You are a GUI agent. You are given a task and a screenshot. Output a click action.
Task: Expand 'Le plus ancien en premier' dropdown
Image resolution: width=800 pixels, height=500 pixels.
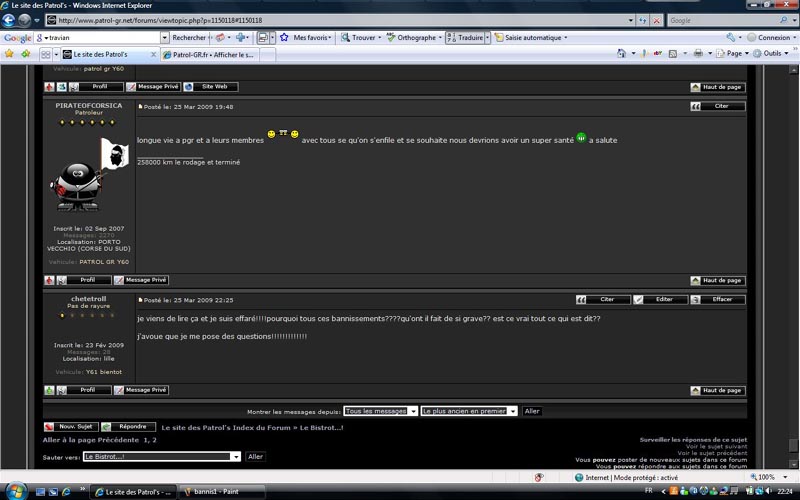point(469,411)
